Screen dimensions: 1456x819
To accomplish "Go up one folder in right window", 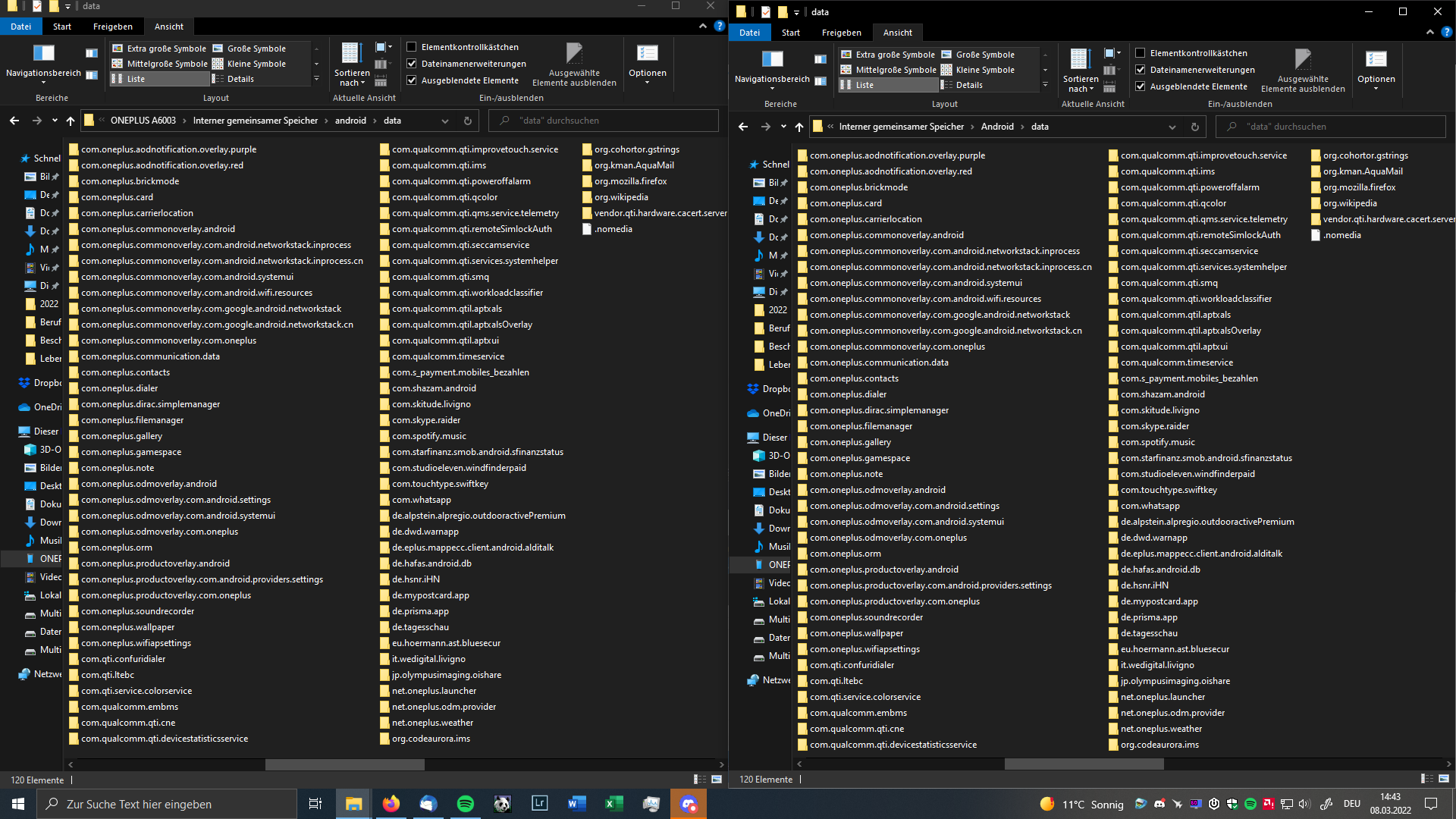I will tap(799, 127).
